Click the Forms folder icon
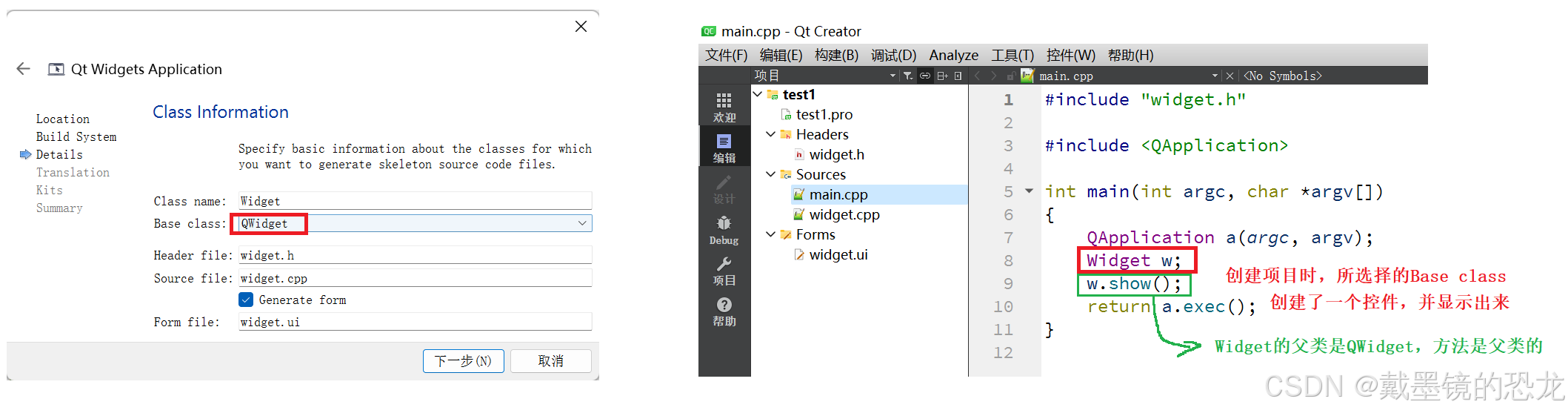 coord(786,235)
